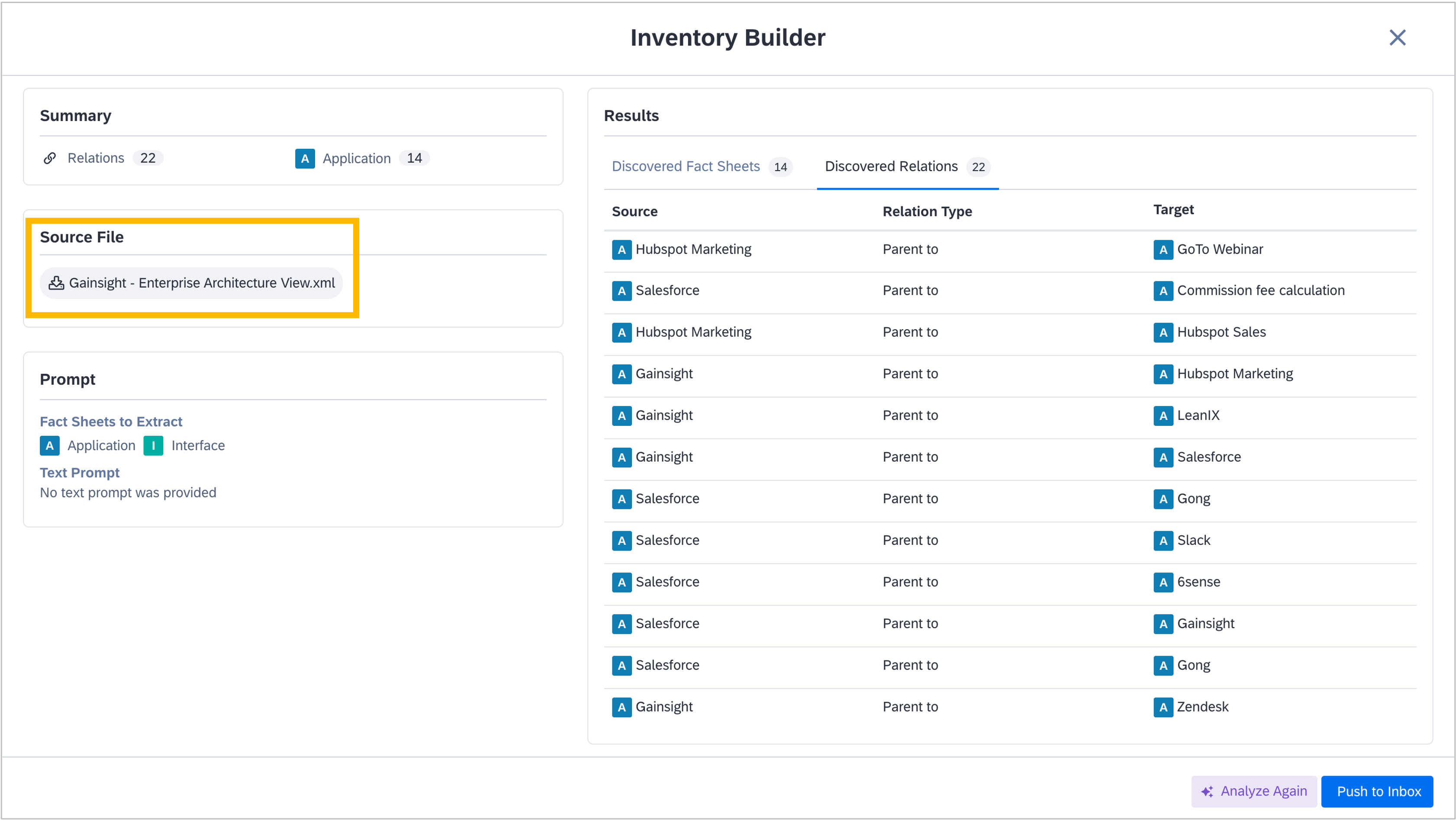Click Push to Inbox button
The image size is (1456, 821).
1377,792
